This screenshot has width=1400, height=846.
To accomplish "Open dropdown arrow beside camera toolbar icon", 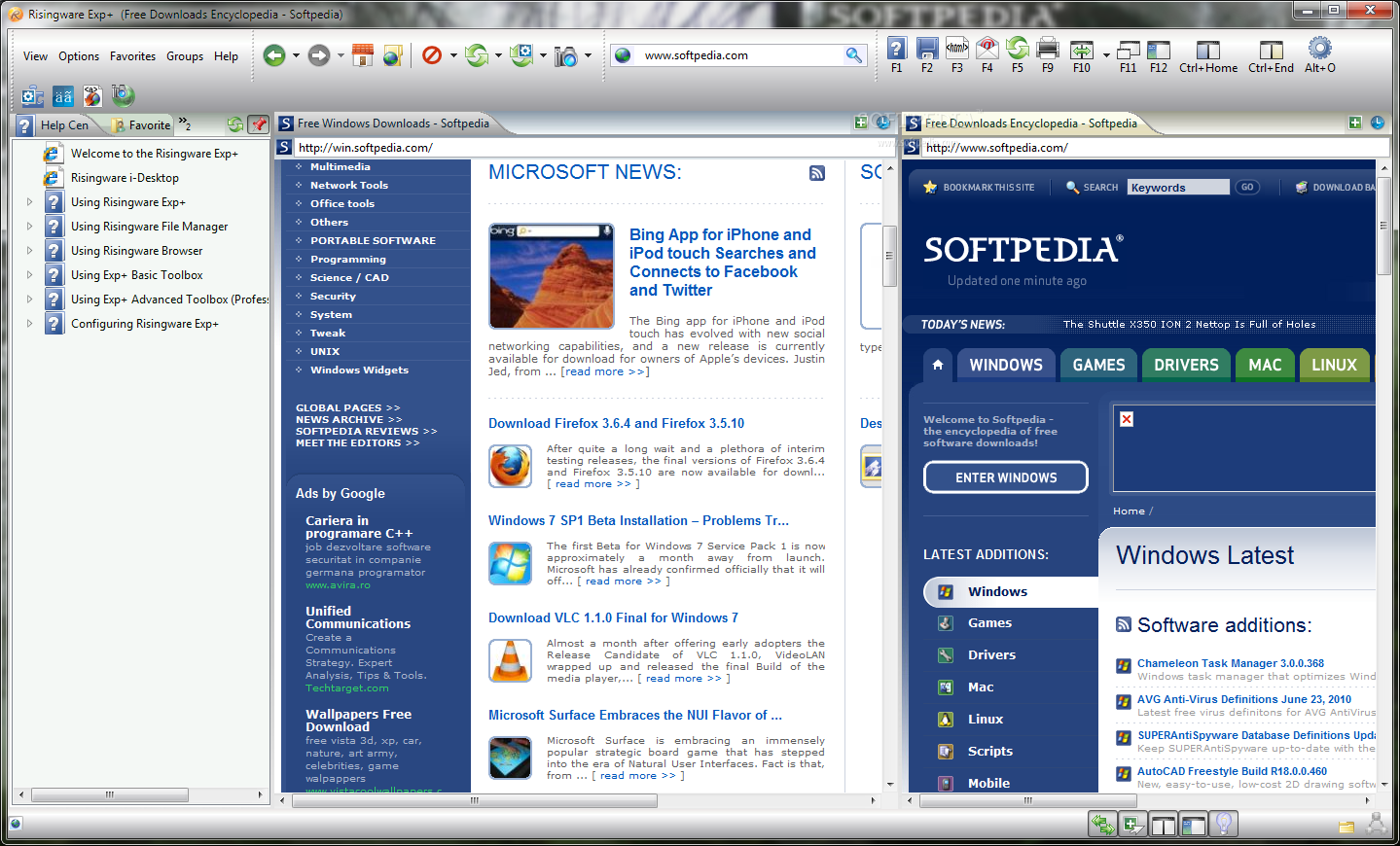I will 588,55.
